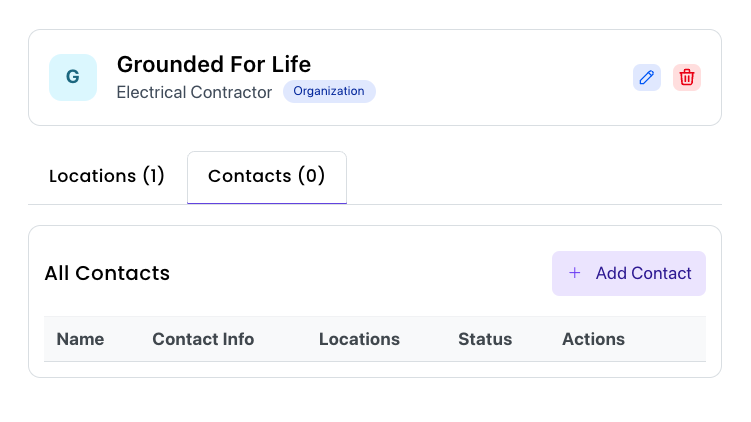Click the Locations column header in table
Viewport: 751px width, 422px height.
359,339
